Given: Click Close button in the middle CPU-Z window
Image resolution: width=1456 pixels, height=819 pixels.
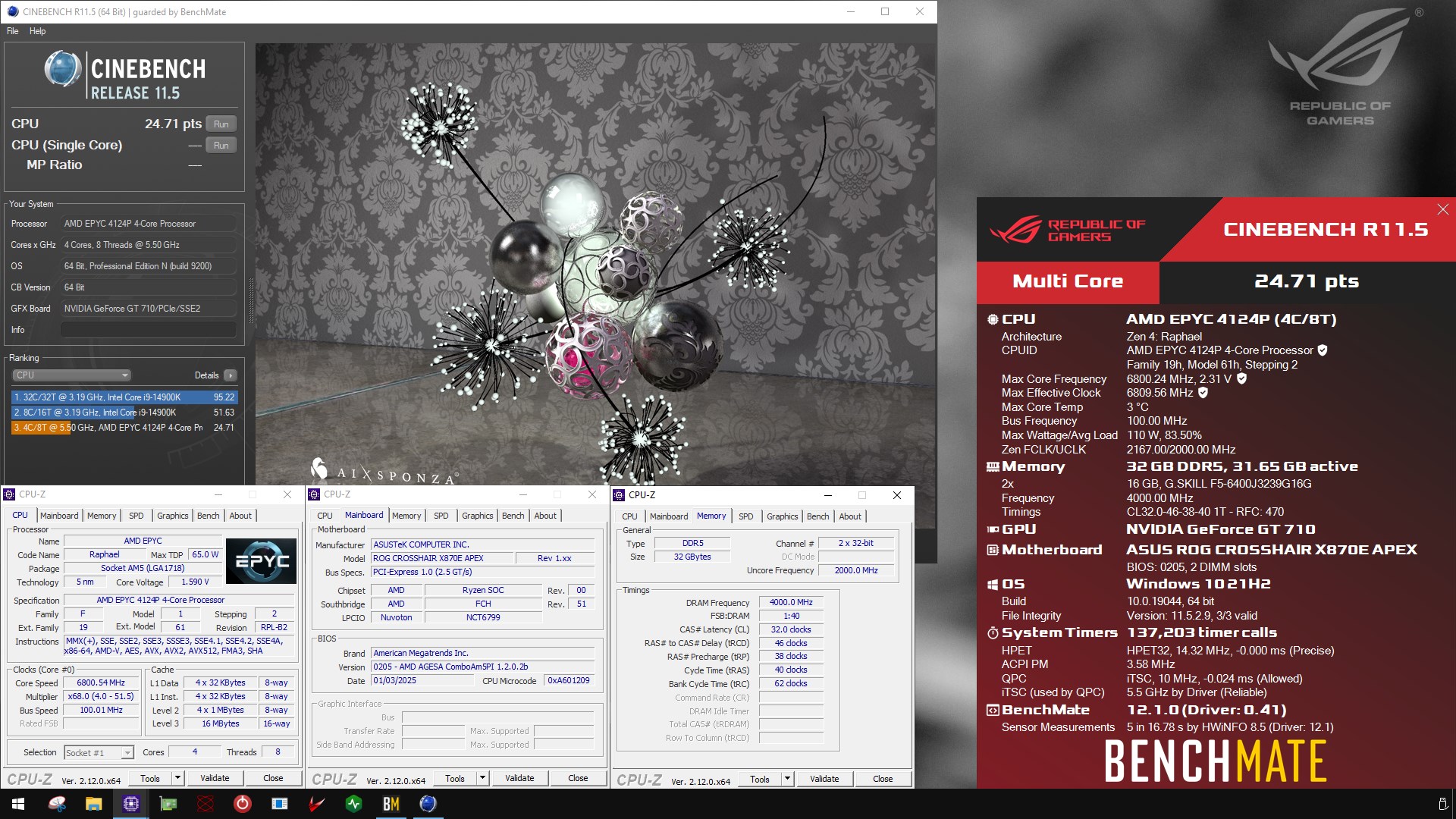Looking at the screenshot, I should tap(578, 778).
